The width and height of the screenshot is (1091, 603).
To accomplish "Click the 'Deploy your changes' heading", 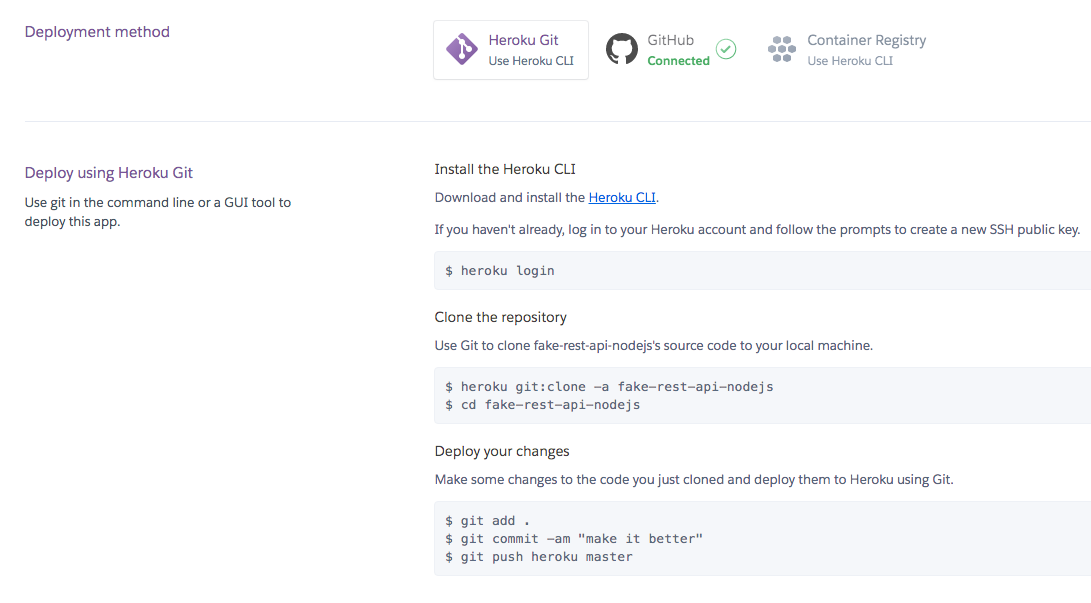I will pyautogui.click(x=502, y=451).
